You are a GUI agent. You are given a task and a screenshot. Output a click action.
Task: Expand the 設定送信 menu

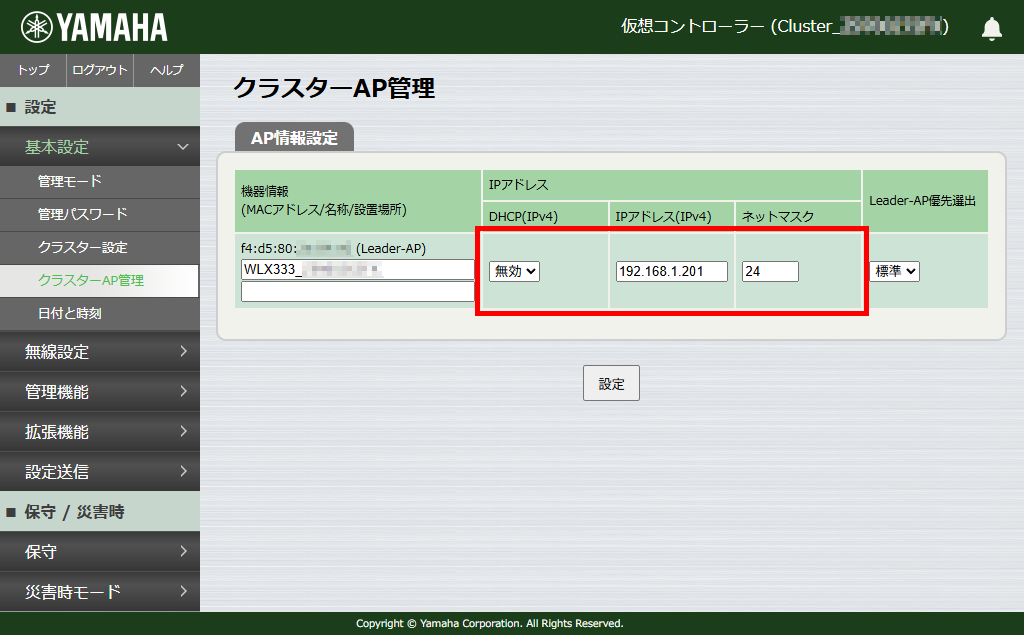click(x=100, y=472)
